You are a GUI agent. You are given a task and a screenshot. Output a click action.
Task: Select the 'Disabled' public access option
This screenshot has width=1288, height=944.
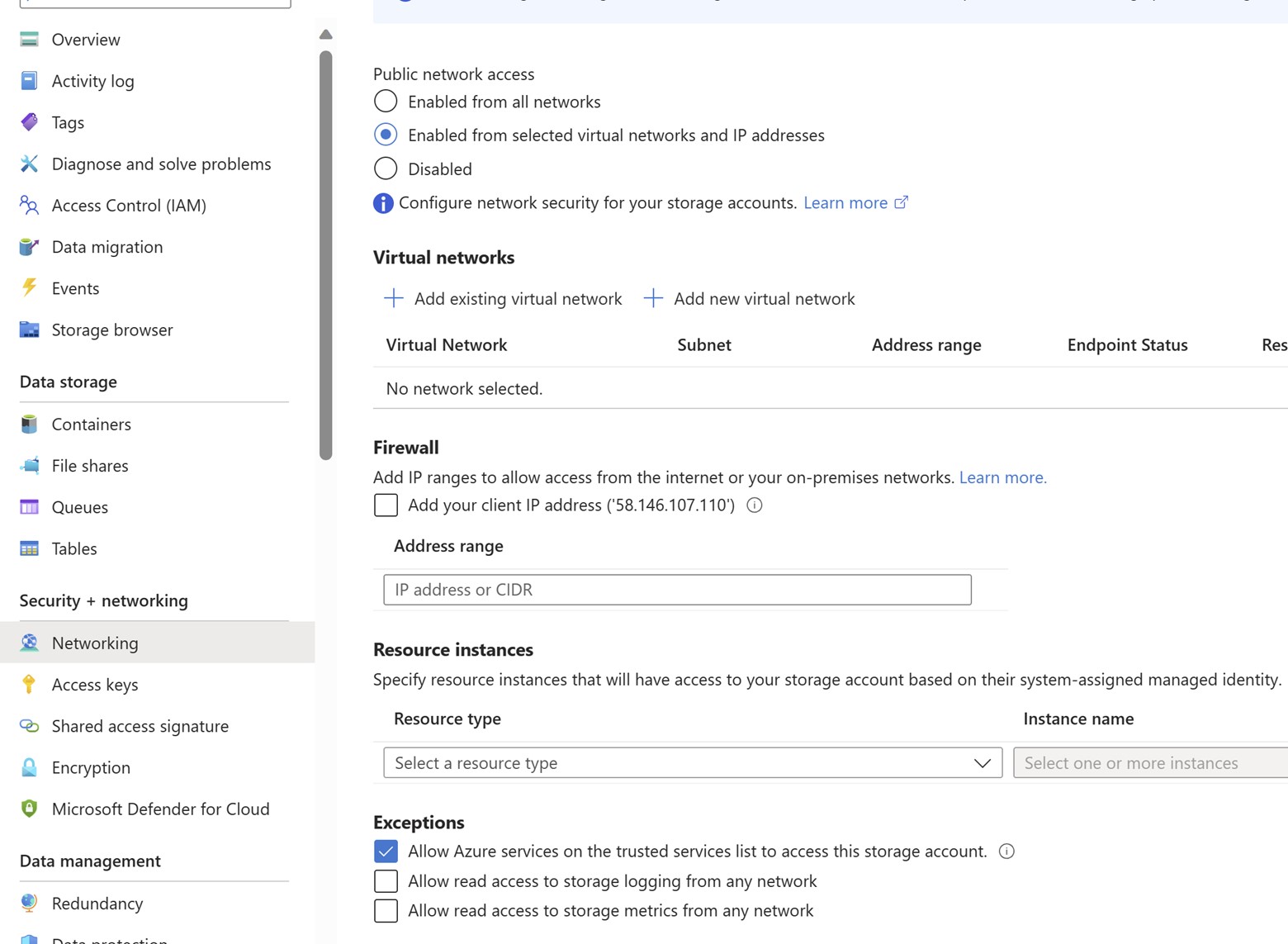386,168
